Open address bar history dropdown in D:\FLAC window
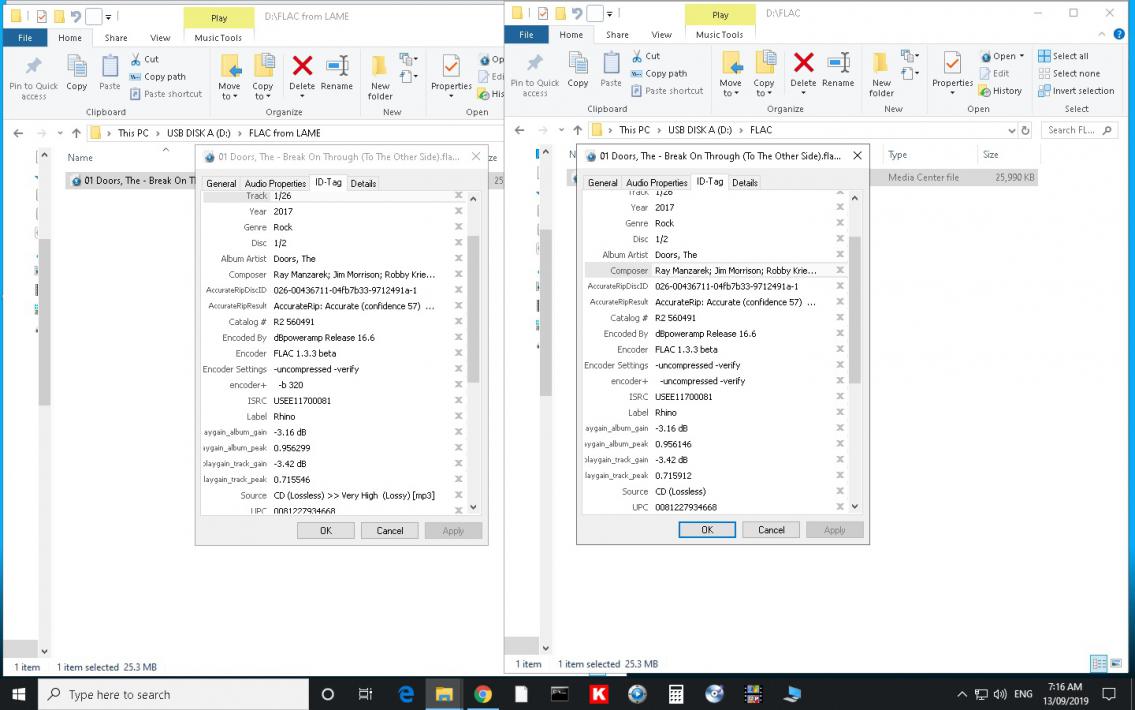The width and height of the screenshot is (1135, 710). (1011, 130)
